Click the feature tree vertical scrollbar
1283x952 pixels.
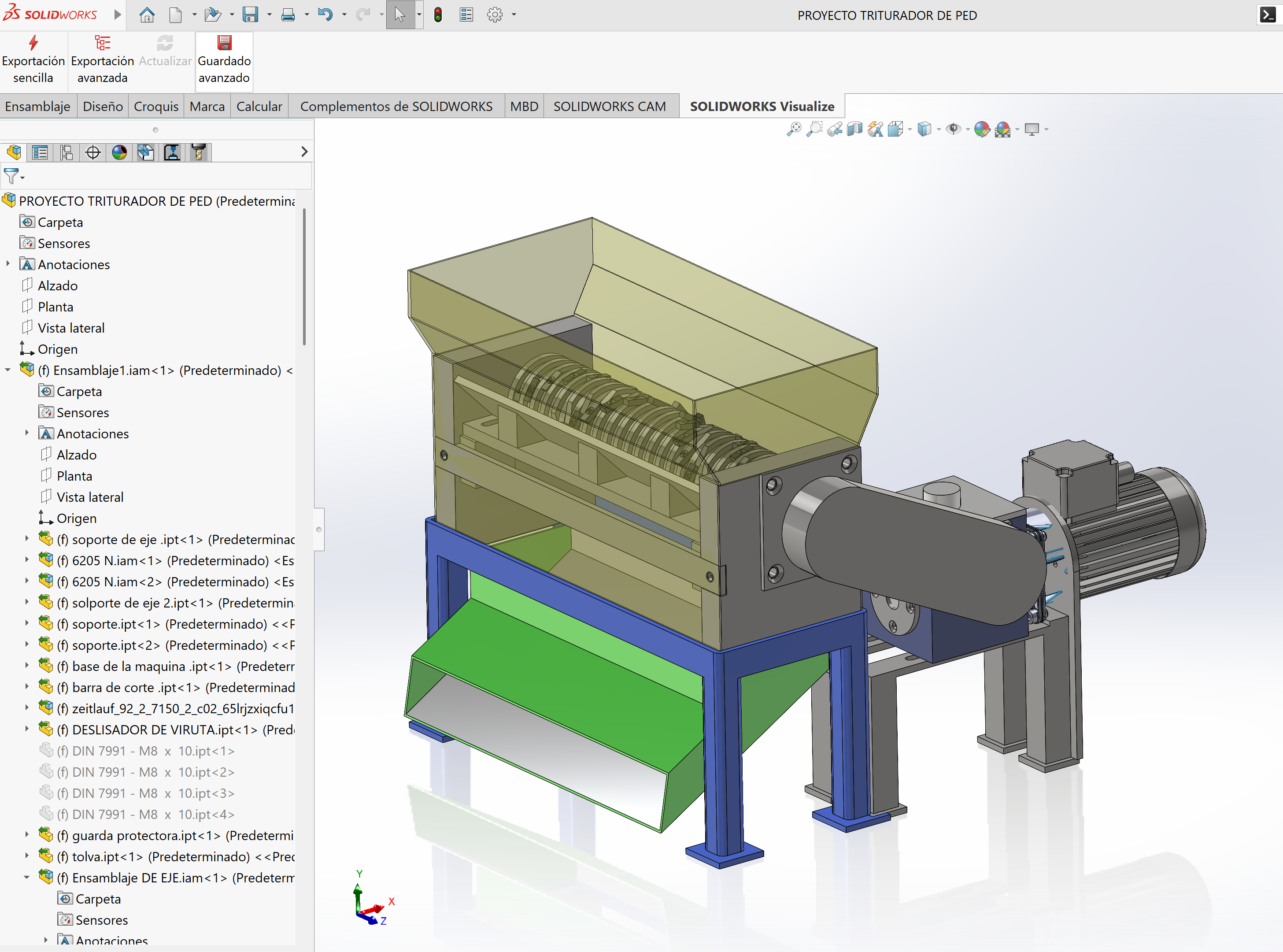click(304, 277)
